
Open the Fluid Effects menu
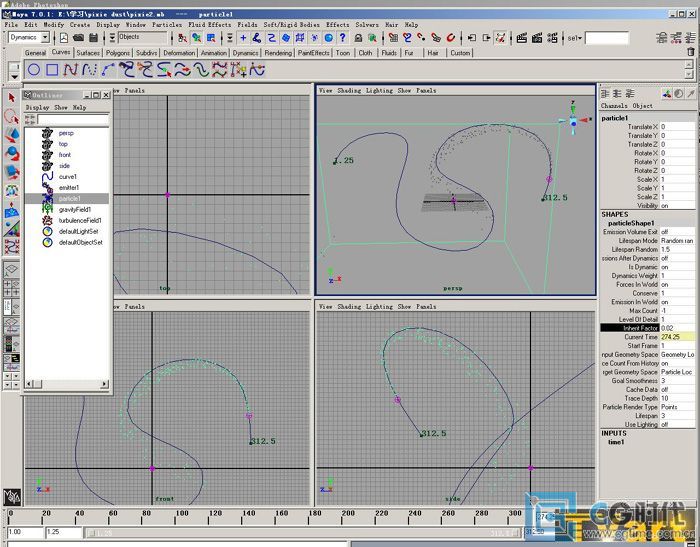[209, 25]
